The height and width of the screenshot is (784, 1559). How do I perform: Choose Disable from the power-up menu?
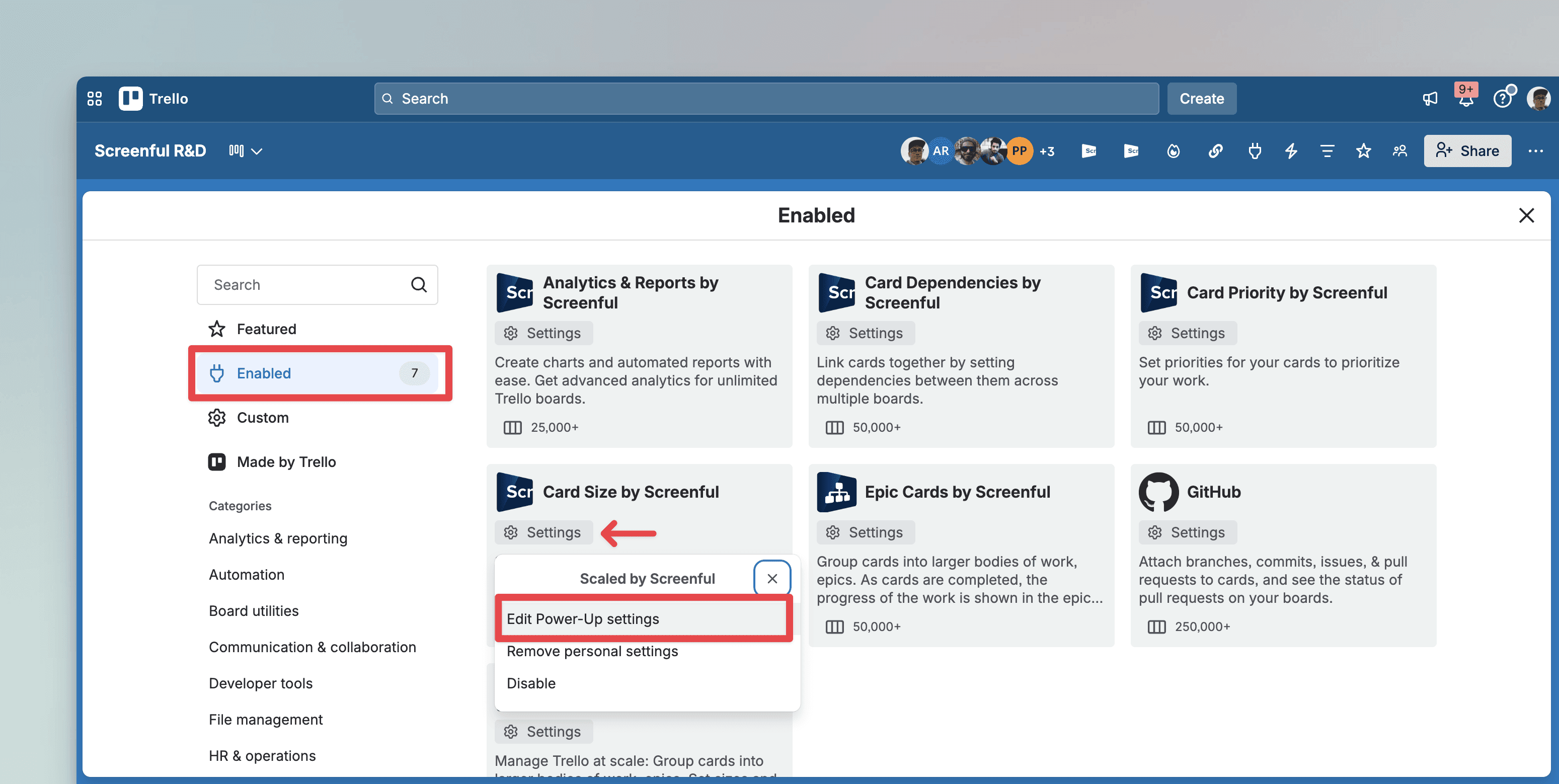[x=531, y=683]
